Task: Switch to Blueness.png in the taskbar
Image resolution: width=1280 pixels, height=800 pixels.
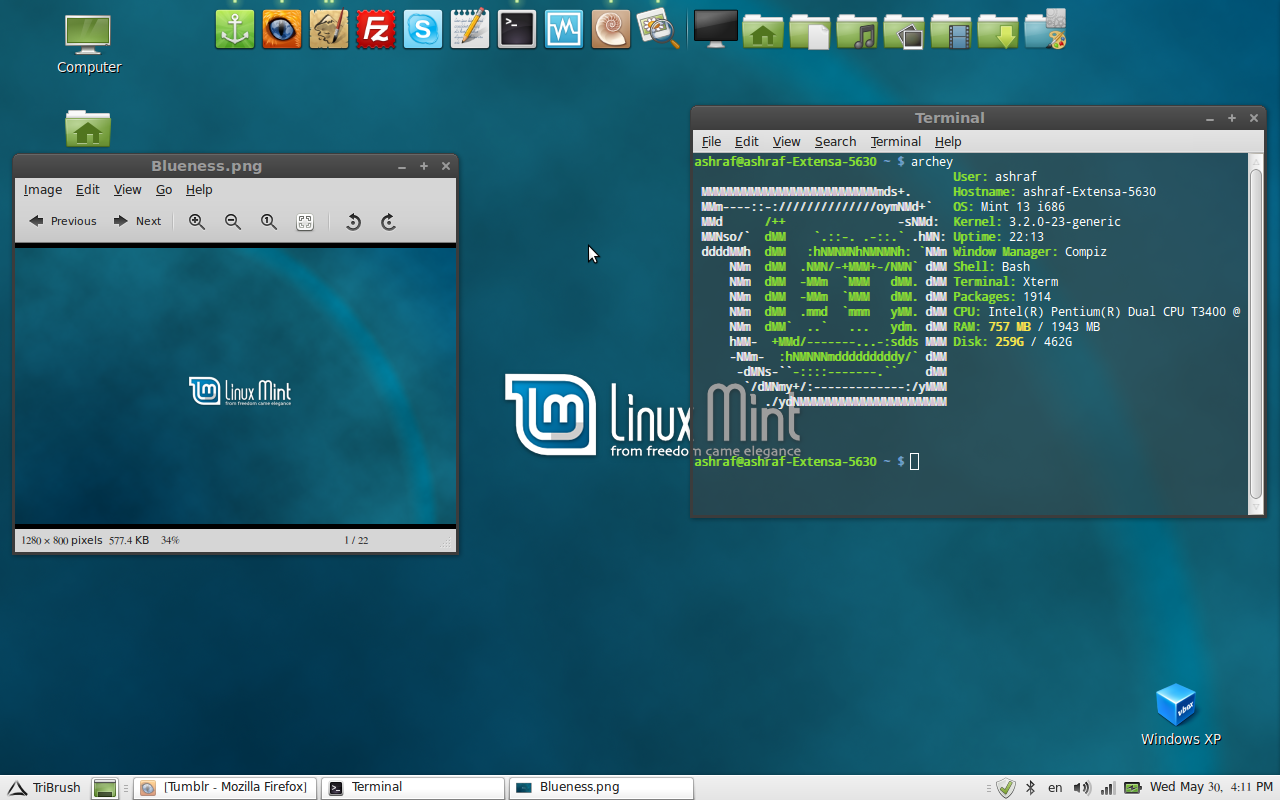Action: click(x=601, y=788)
